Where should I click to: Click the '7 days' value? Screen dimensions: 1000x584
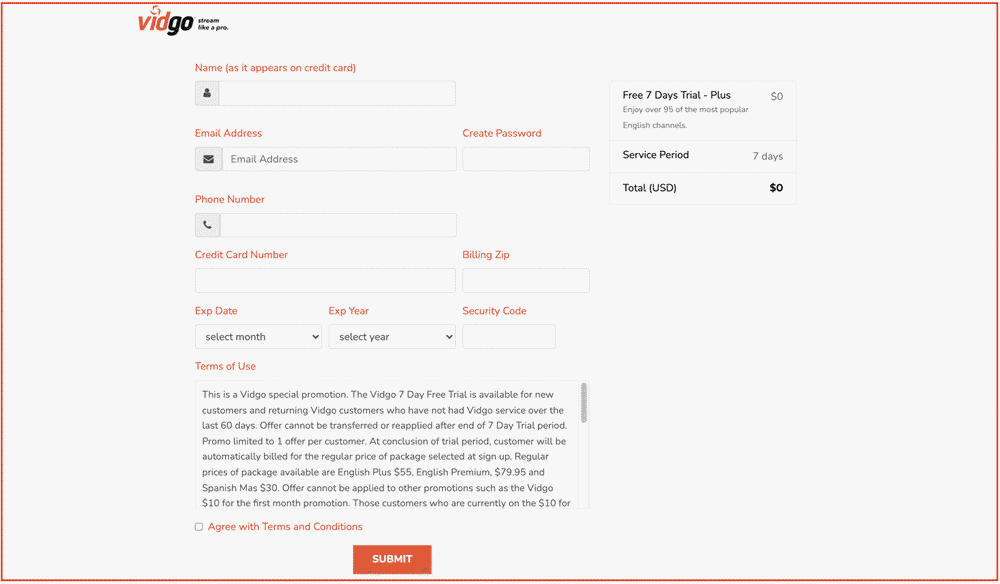point(767,156)
